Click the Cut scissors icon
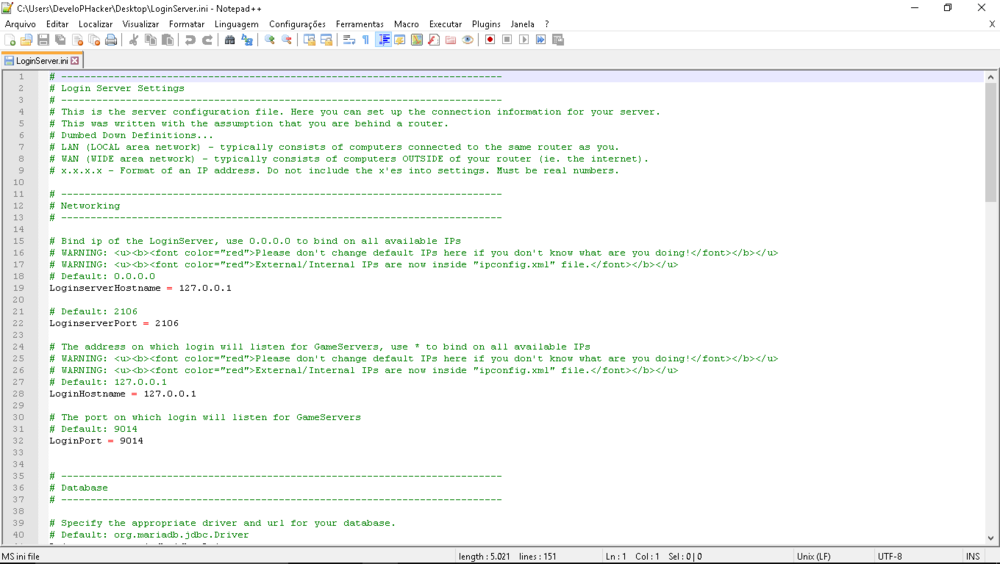The height and width of the screenshot is (564, 1000). 134,40
